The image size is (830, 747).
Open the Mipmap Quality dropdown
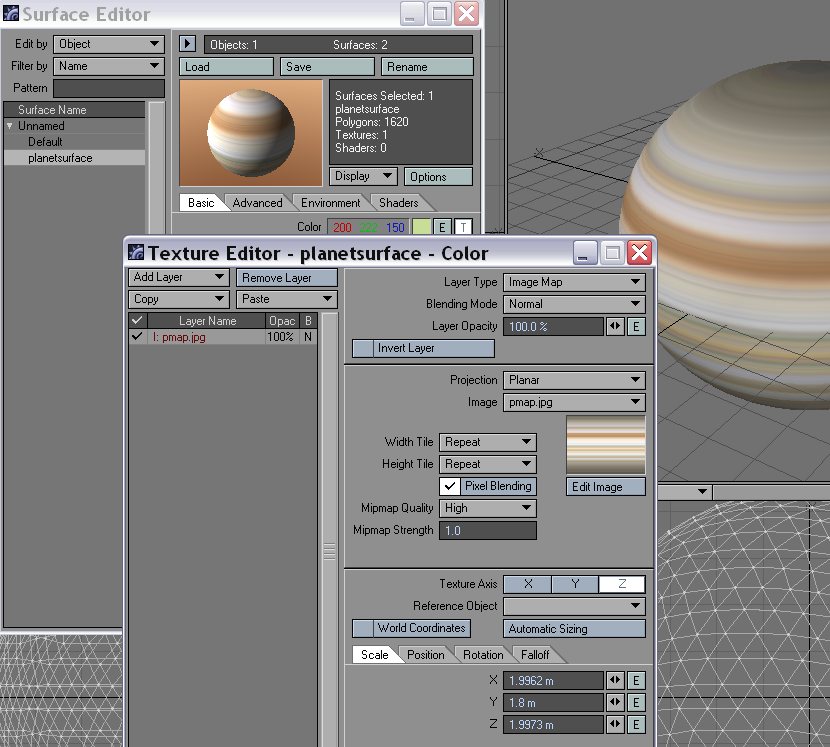click(487, 508)
